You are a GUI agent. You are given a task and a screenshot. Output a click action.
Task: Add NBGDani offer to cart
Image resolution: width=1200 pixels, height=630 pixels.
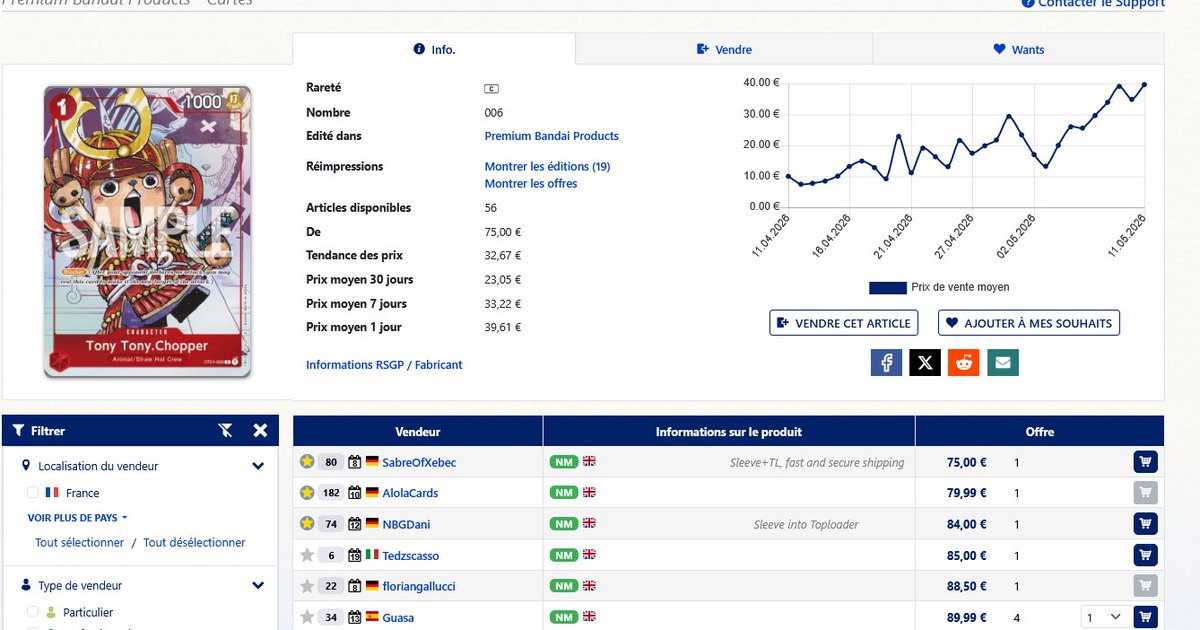(1145, 524)
